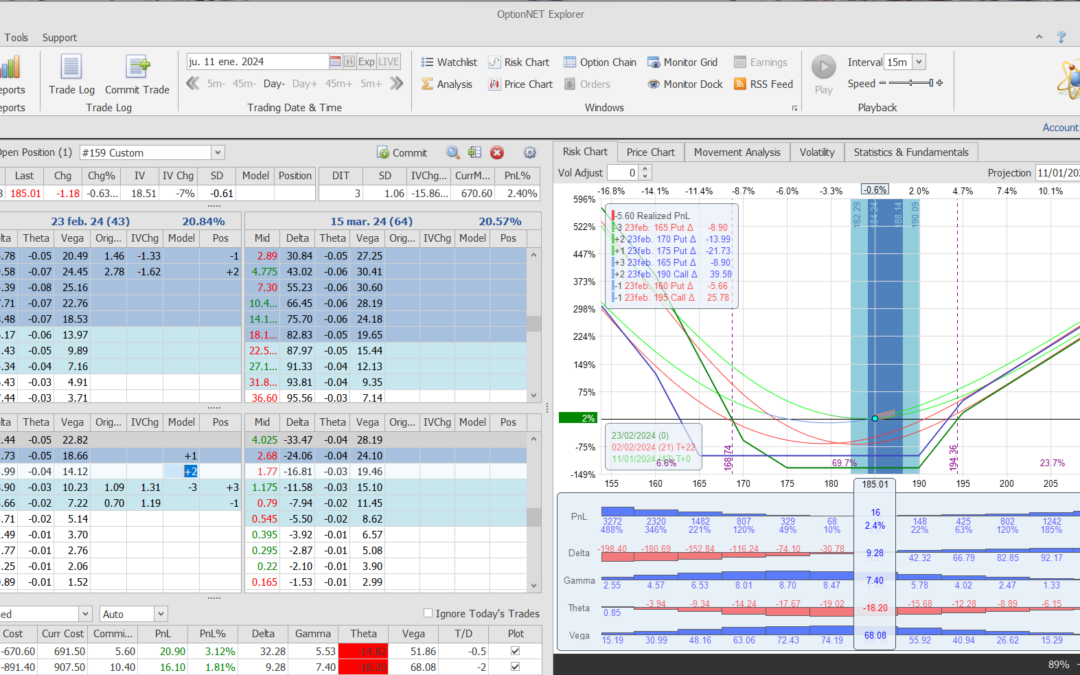This screenshot has height=675, width=1080.
Task: Open the Auto dropdown
Action: tap(161, 613)
